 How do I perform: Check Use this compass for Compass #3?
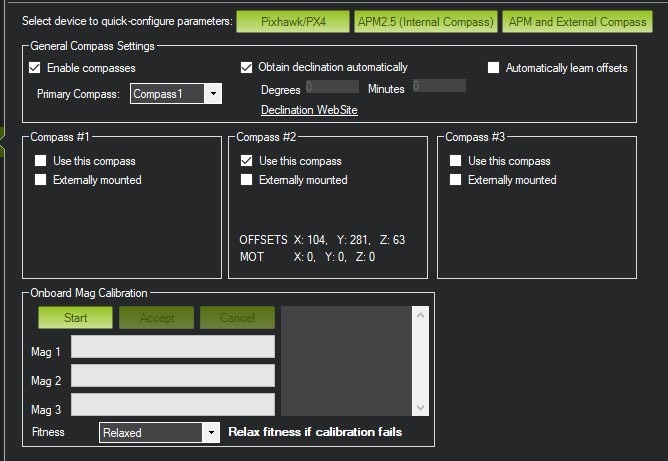pyautogui.click(x=455, y=161)
